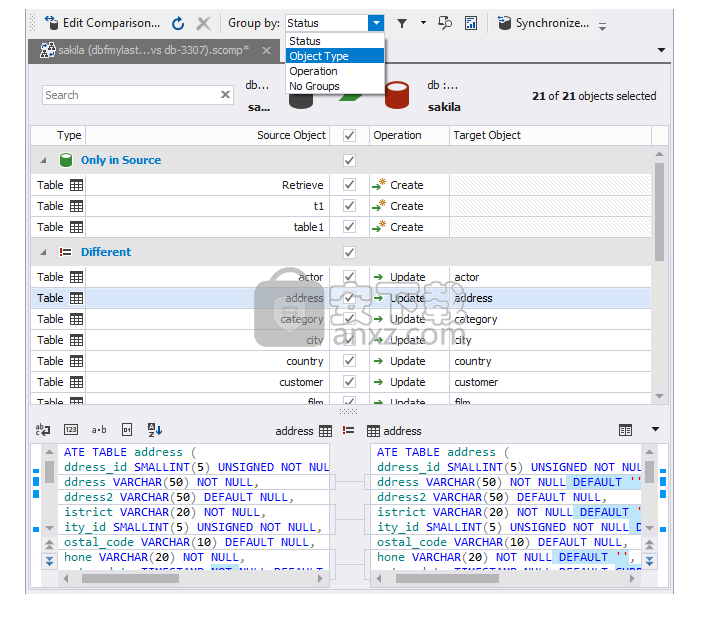
Task: Toggle ignore case diff option icon
Action: [43, 430]
